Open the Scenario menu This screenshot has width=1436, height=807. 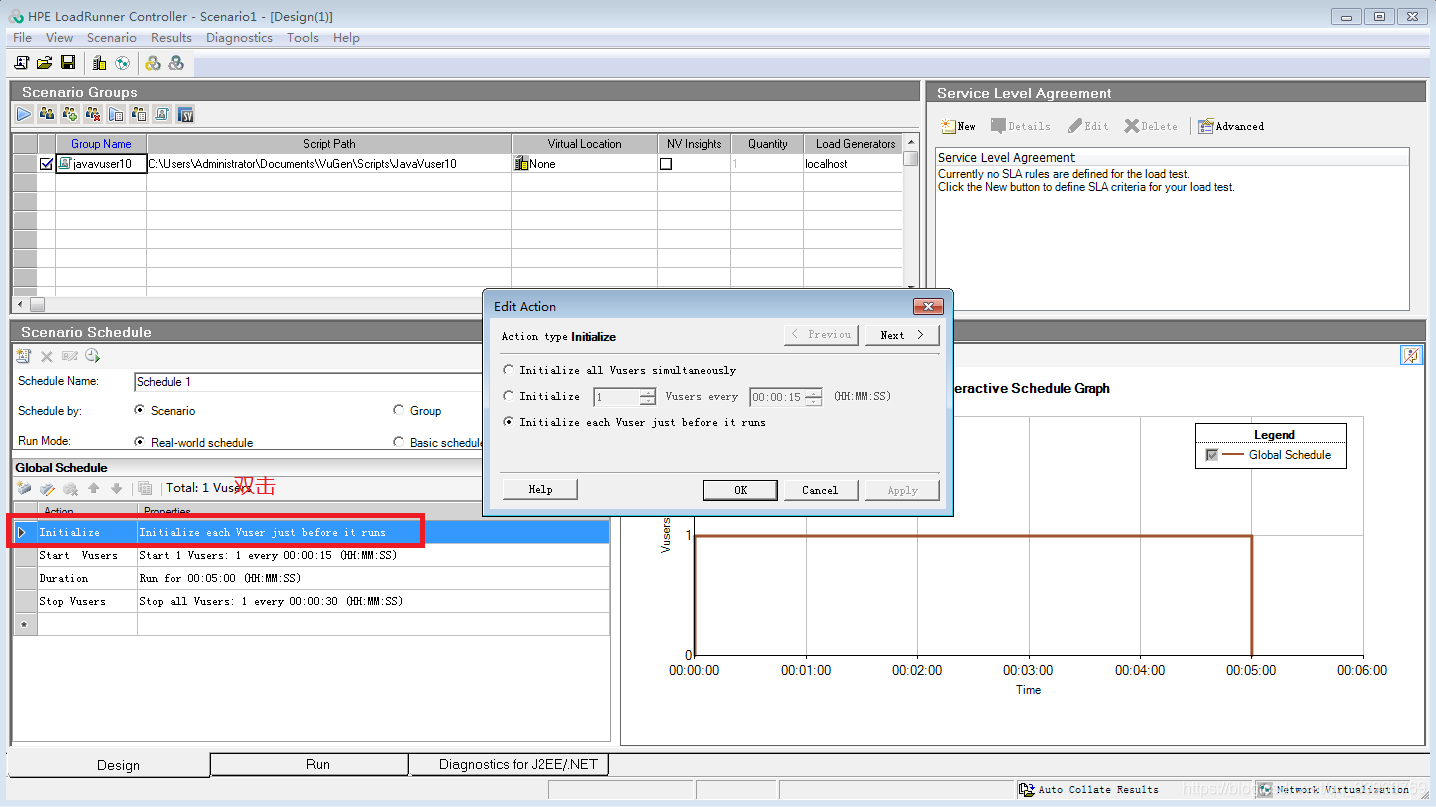coord(111,38)
